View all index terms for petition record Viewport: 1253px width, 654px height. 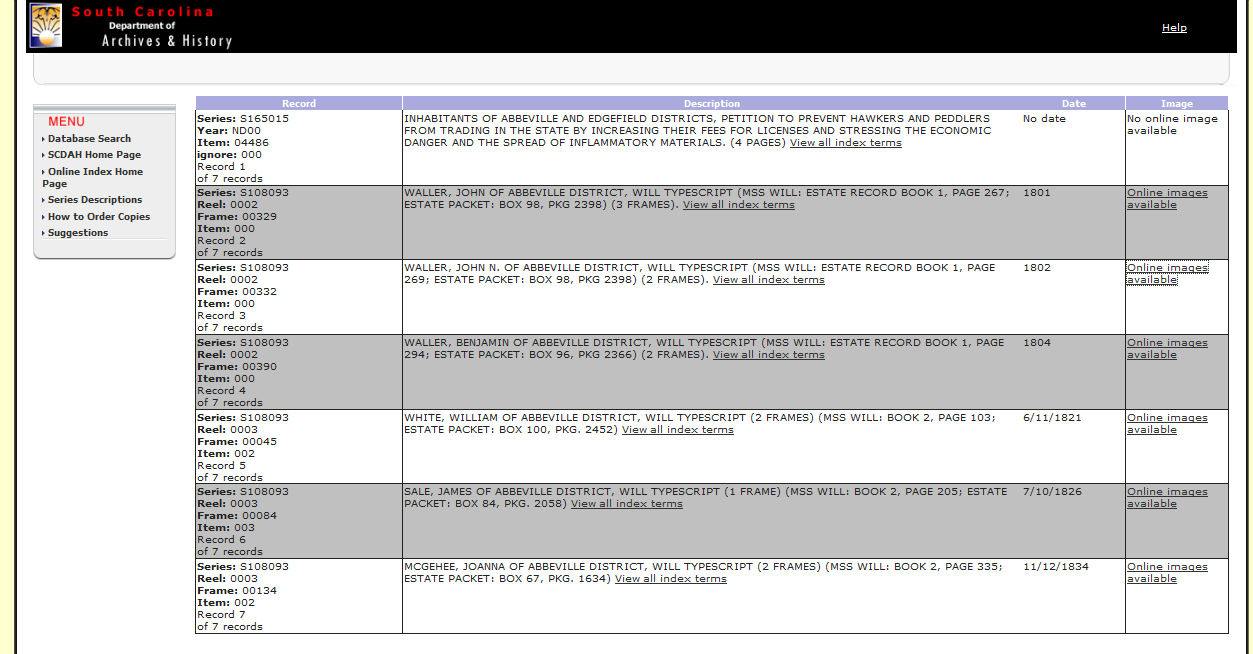click(x=846, y=143)
